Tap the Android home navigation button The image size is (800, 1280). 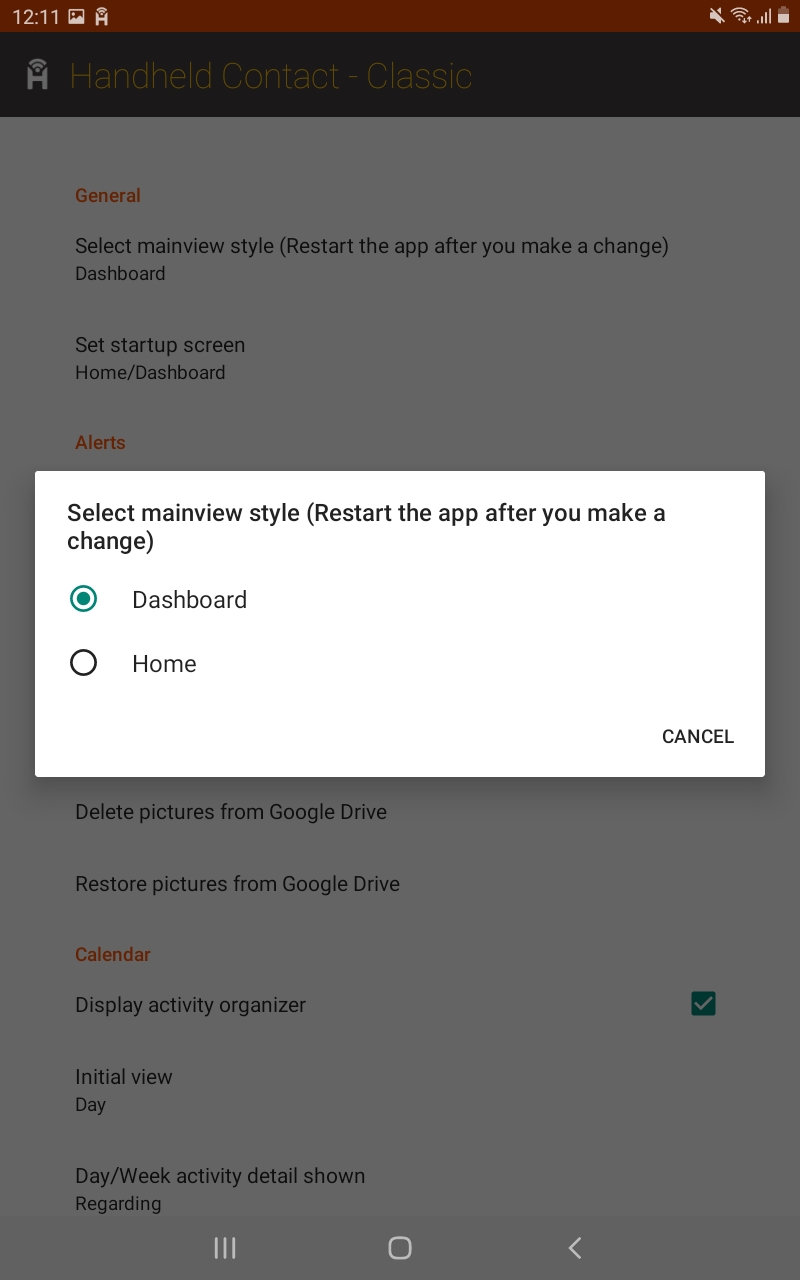[x=400, y=1247]
